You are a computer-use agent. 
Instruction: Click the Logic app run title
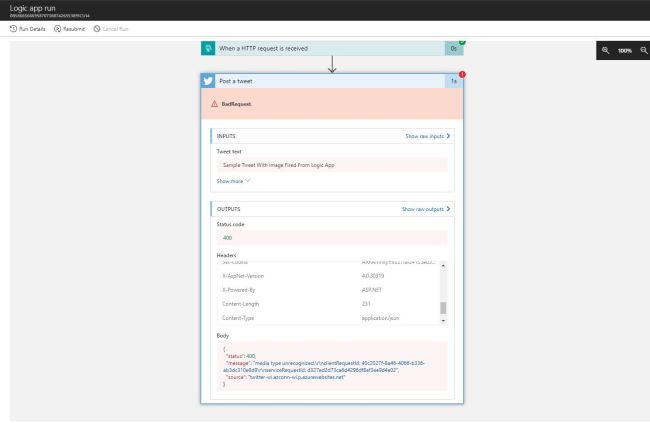(x=32, y=8)
